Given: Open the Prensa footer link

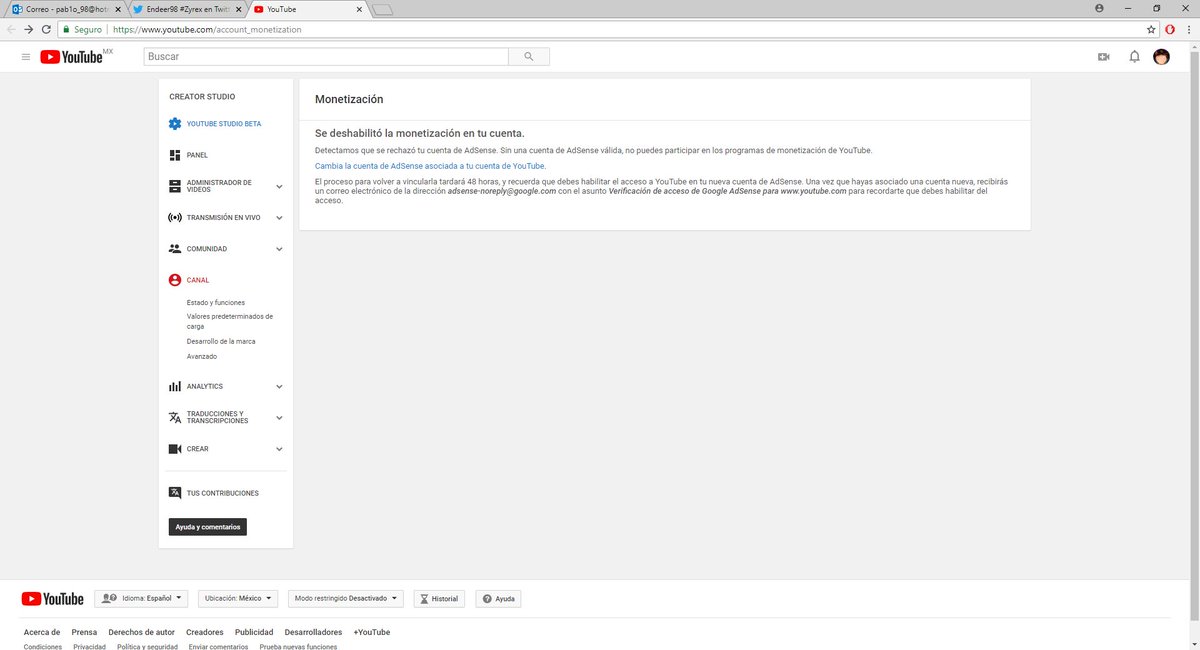Looking at the screenshot, I should pyautogui.click(x=84, y=632).
